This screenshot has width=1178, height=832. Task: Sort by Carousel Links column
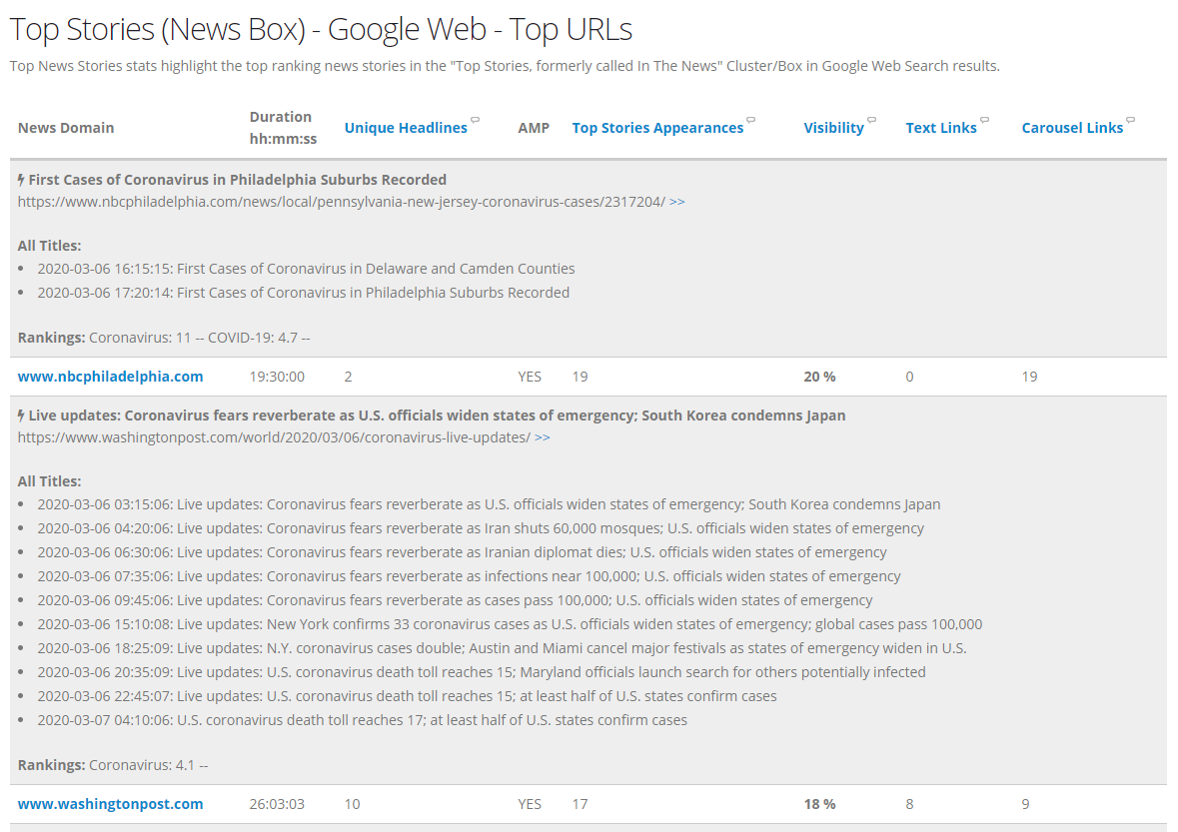[1072, 128]
